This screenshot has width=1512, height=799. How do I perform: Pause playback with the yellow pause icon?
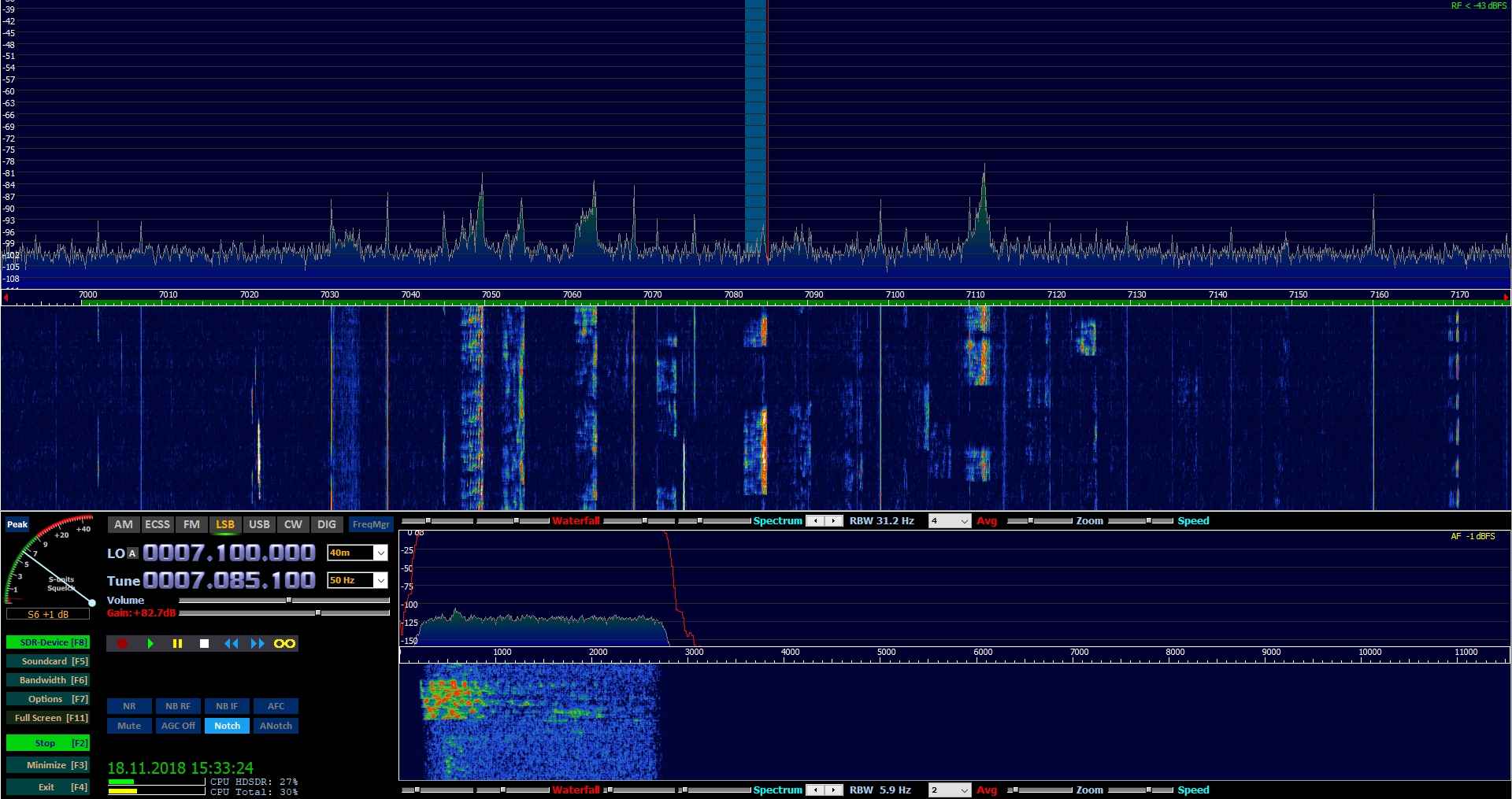[x=177, y=644]
